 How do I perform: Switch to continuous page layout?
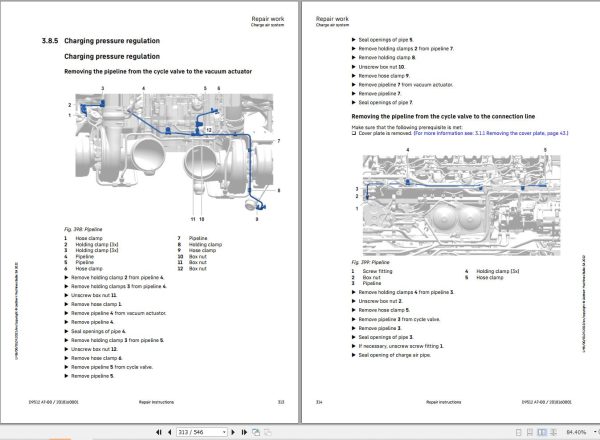coord(530,432)
